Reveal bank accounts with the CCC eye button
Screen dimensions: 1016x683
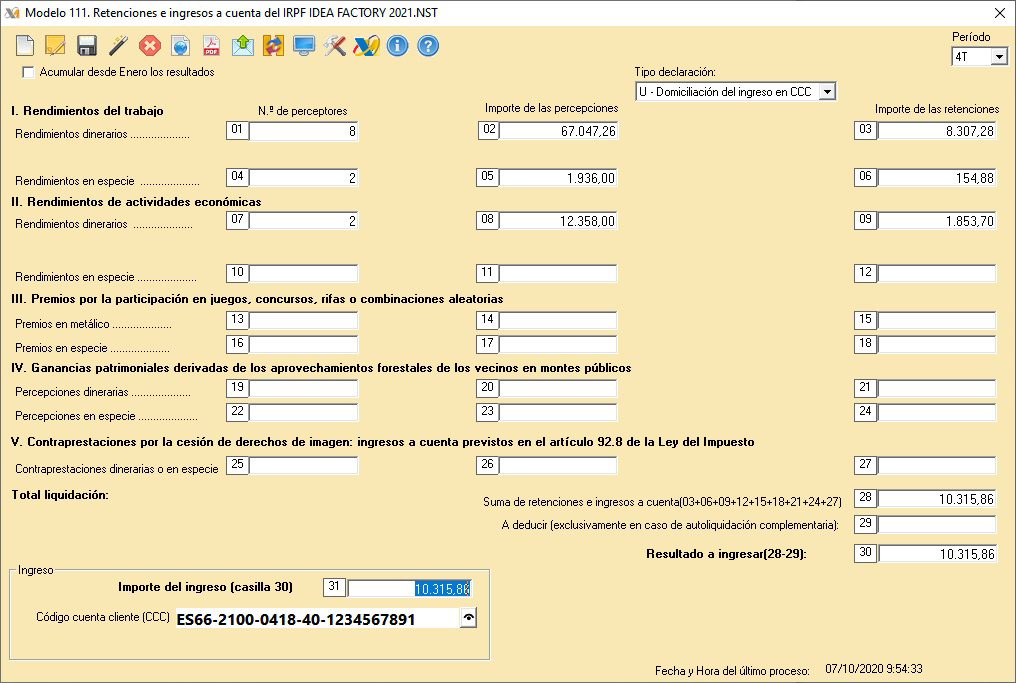click(x=468, y=618)
